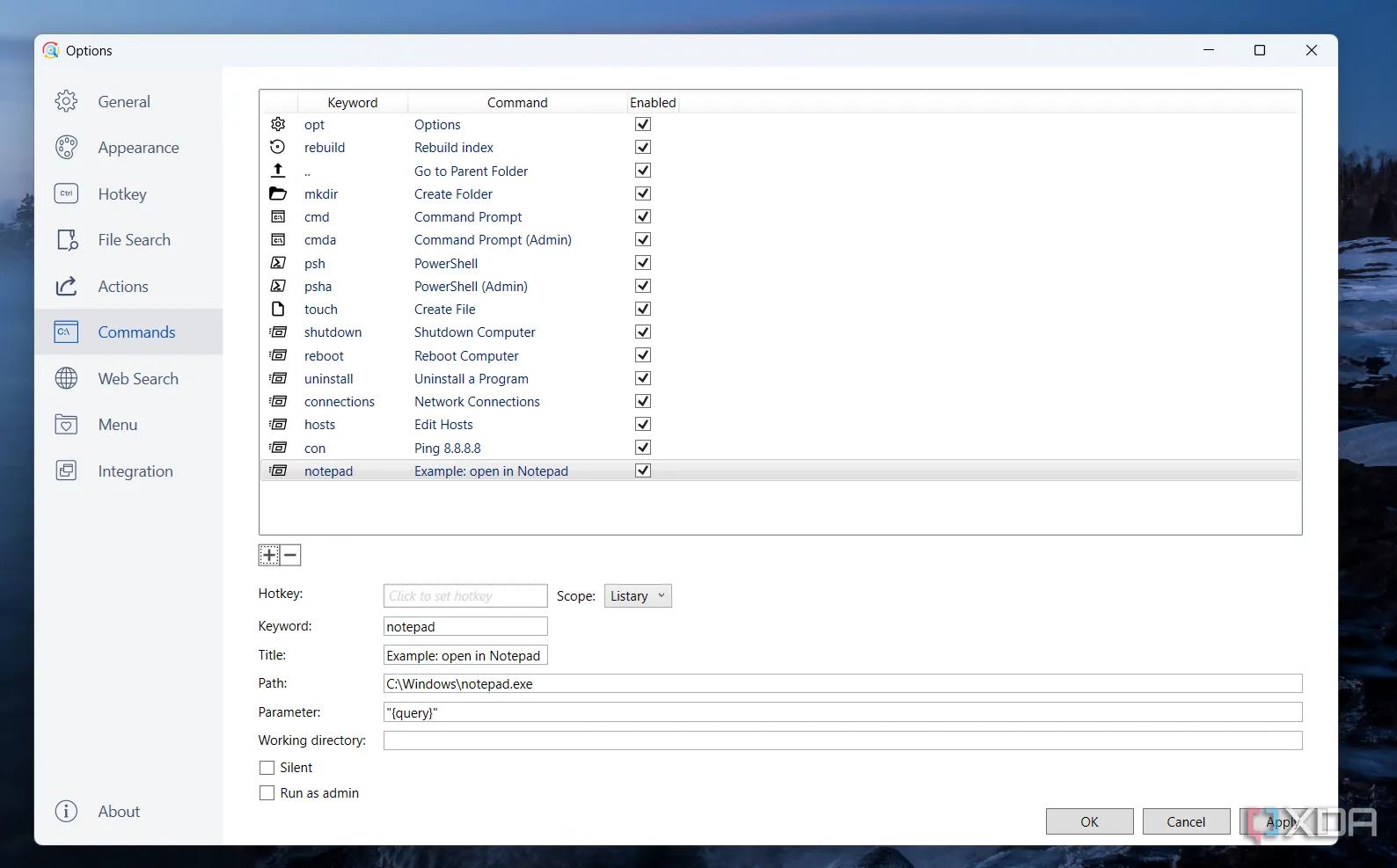Screen dimensions: 1397x868
Task: Click the Integration windows icon
Action: tap(66, 470)
